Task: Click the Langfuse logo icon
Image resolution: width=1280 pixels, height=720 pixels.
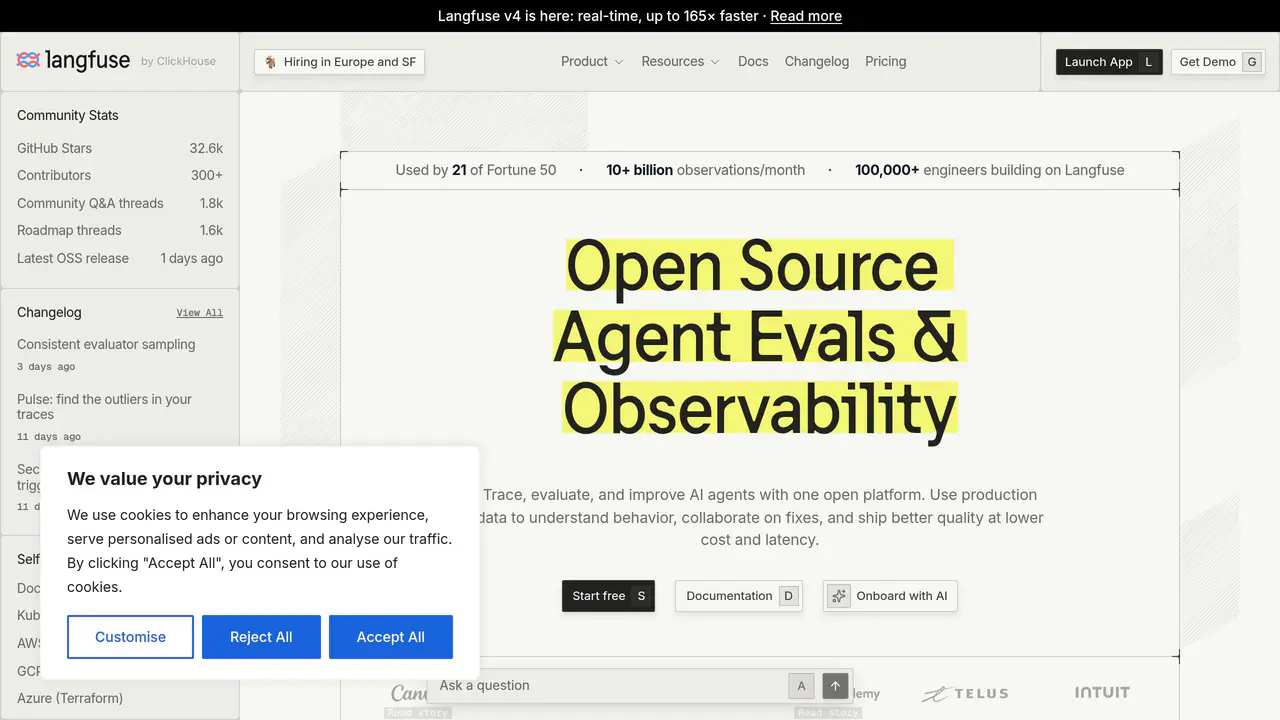Action: tap(28, 61)
